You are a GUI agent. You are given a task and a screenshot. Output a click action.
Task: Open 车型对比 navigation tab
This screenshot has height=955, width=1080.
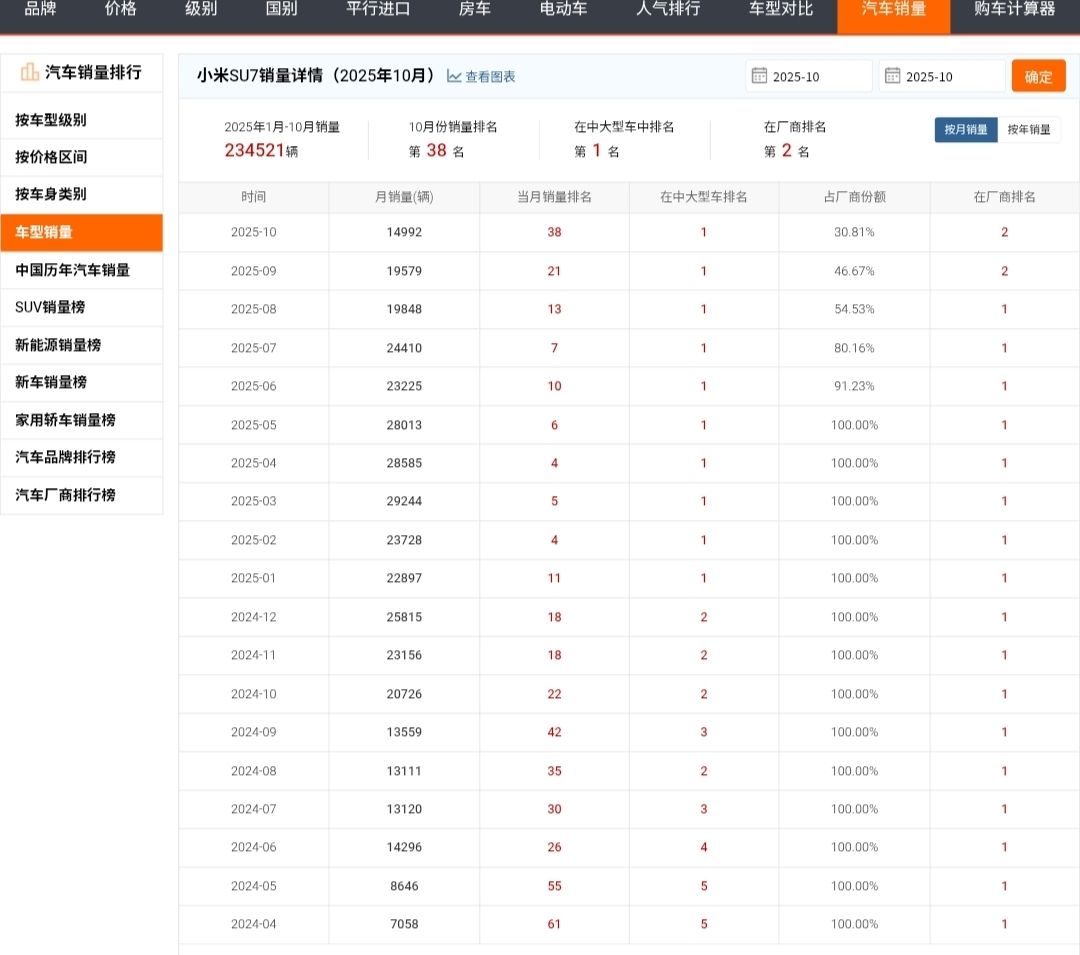(780, 9)
